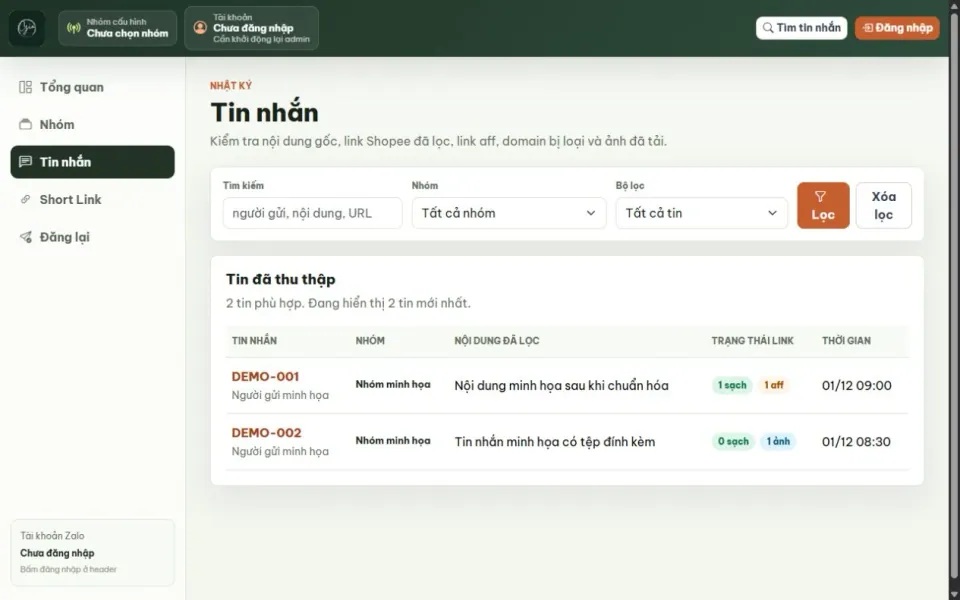Open message DEMO-002
The width and height of the screenshot is (960, 600).
[x=266, y=432]
